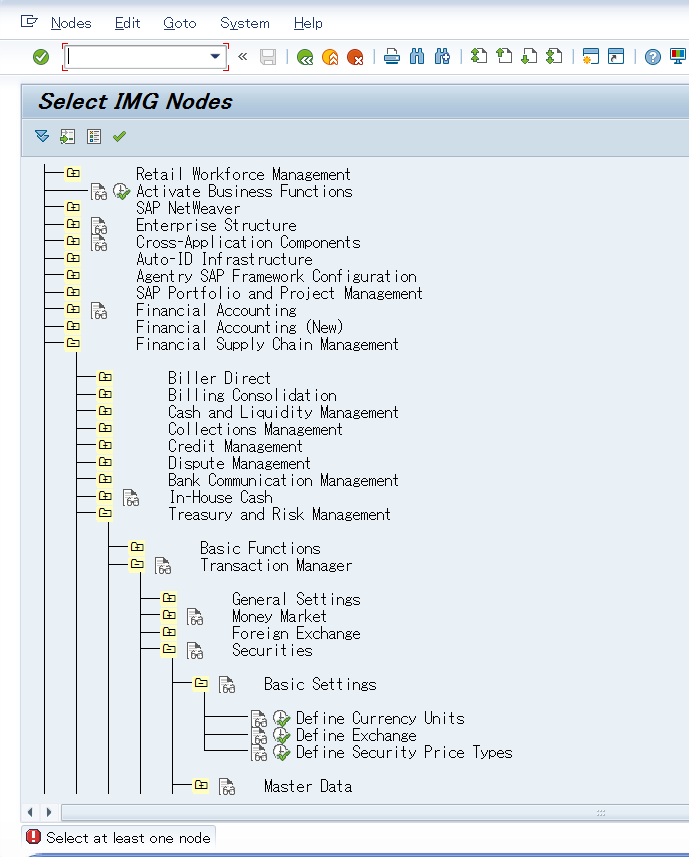Click the green Back arrow icon

[x=305, y=57]
